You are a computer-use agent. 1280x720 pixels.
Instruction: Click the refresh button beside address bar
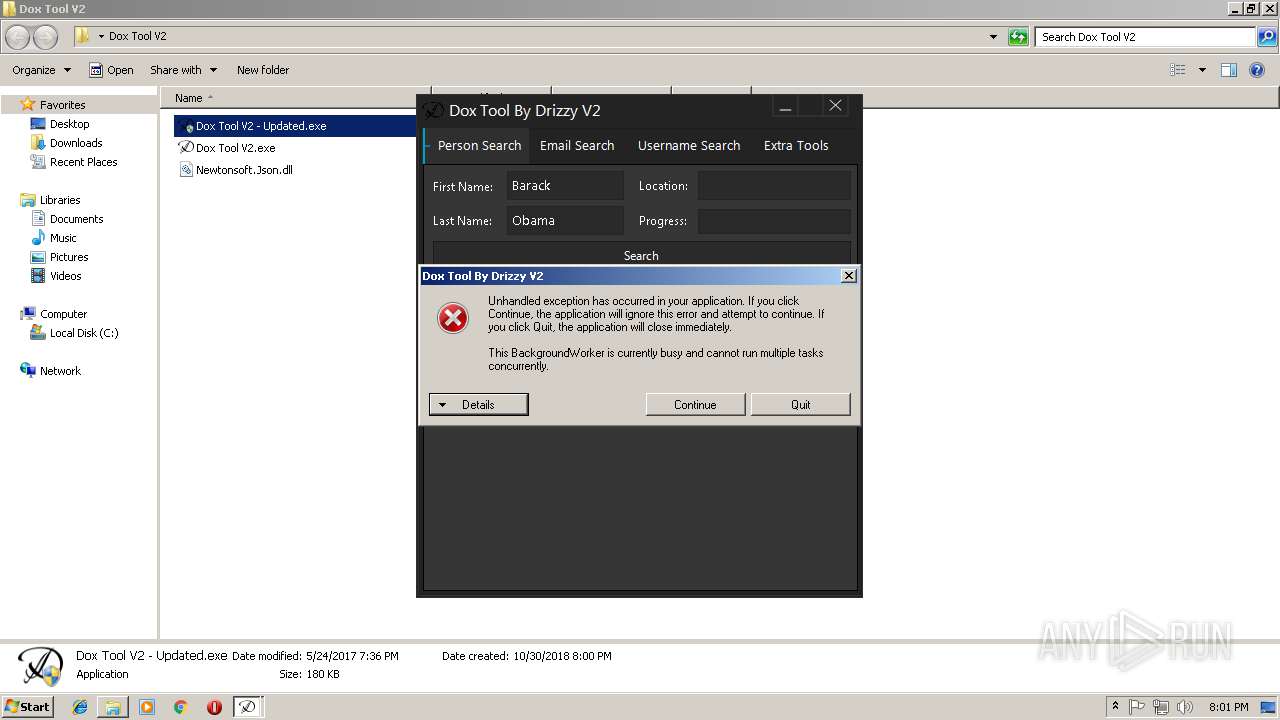1018,37
